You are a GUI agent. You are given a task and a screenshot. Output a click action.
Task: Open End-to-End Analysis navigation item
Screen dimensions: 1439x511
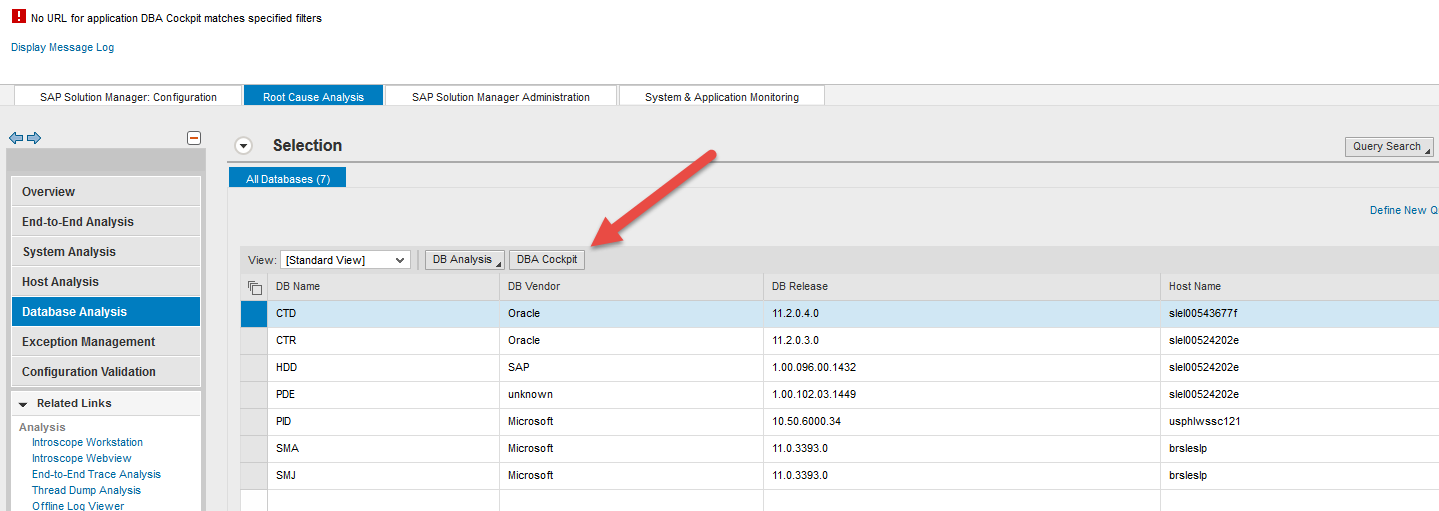pyautogui.click(x=106, y=222)
